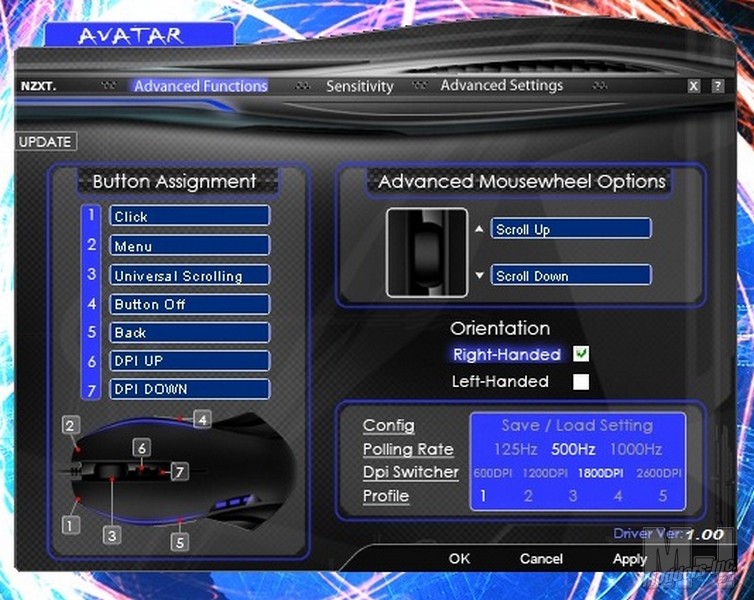Click the OK button

coord(459,559)
